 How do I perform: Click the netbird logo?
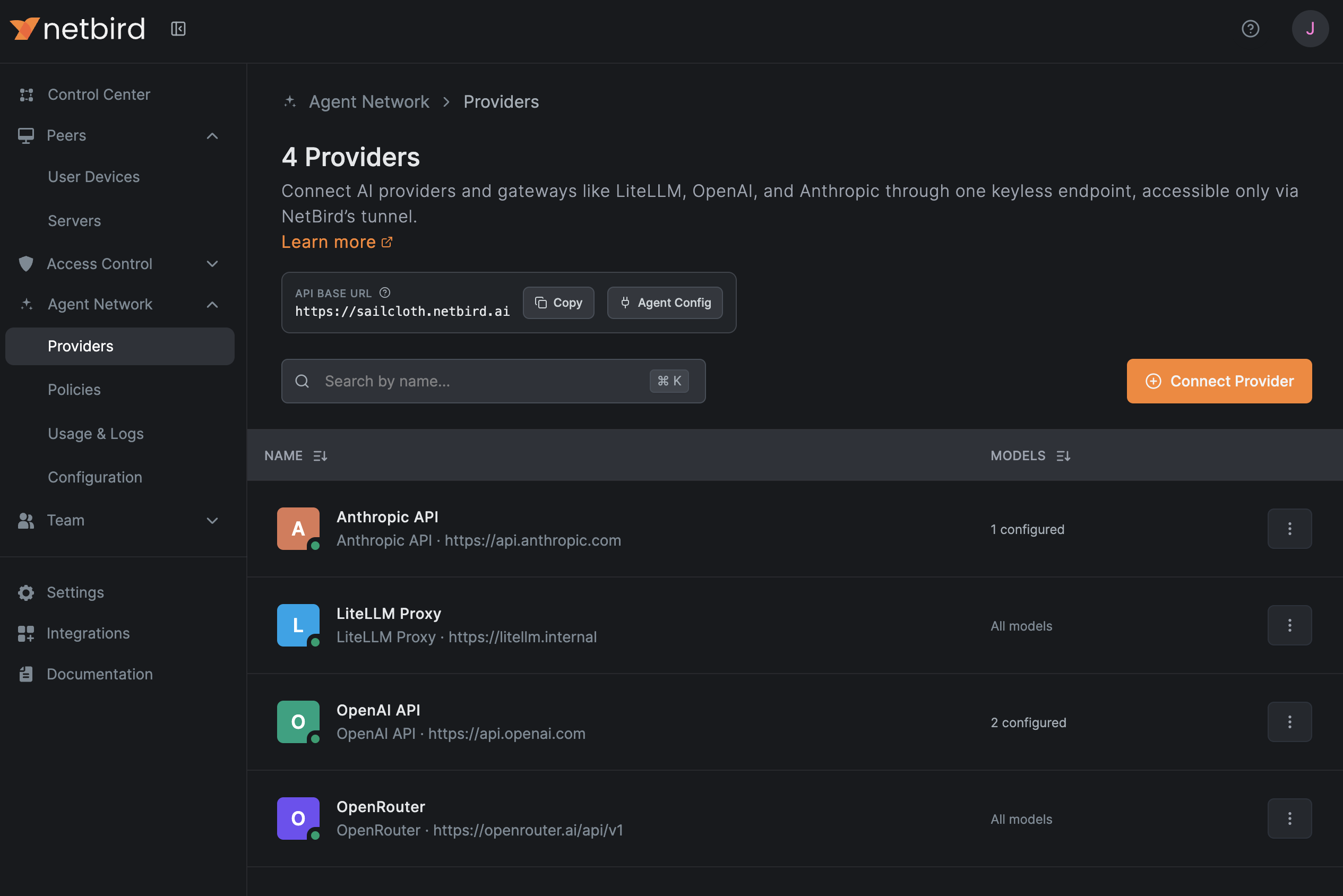77,29
